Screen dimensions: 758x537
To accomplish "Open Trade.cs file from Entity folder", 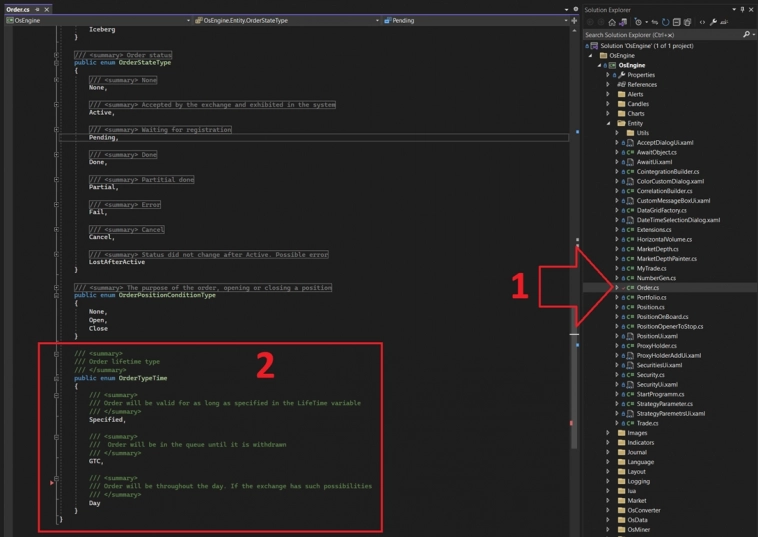I will [647, 423].
